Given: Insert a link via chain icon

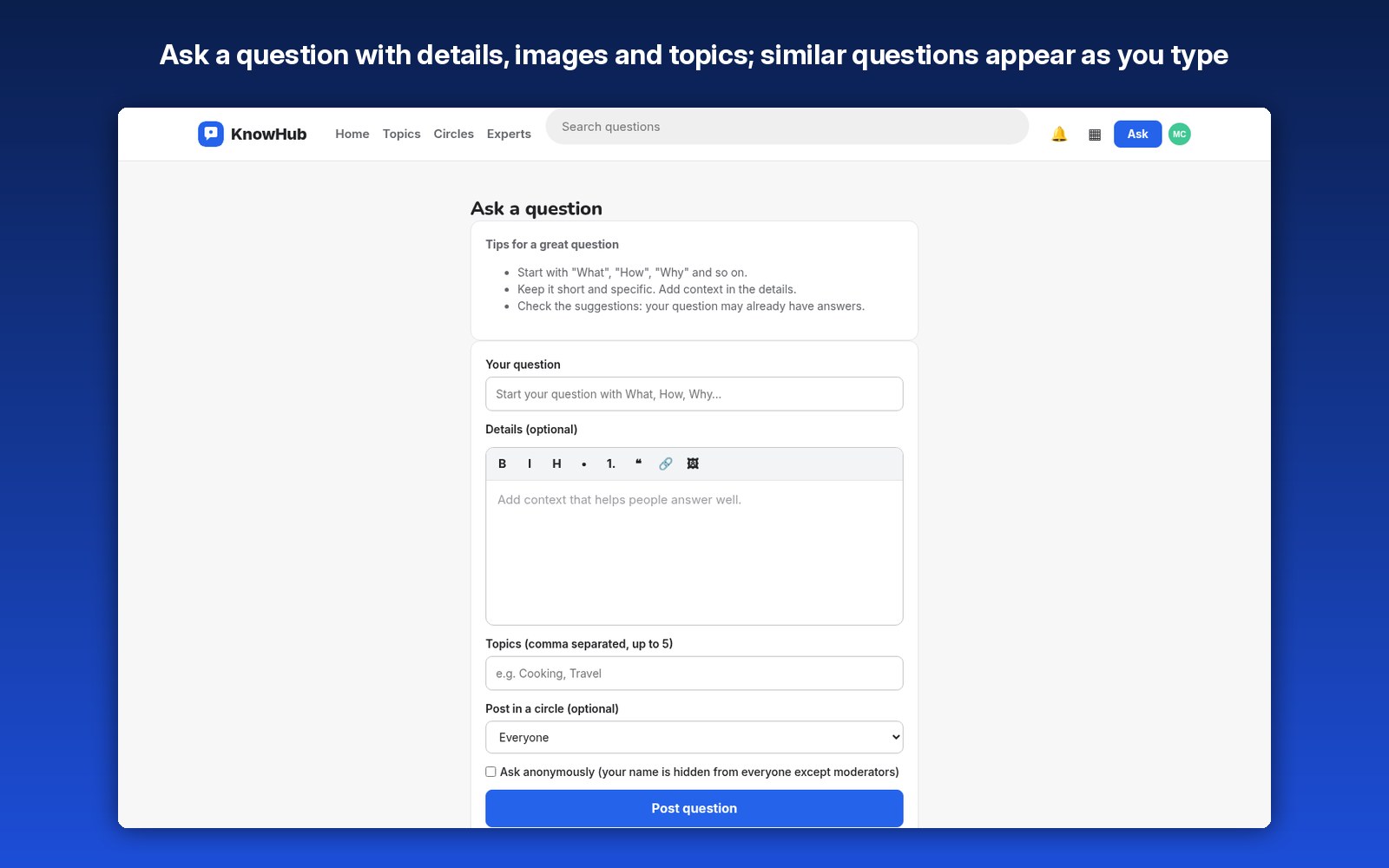Looking at the screenshot, I should [x=666, y=464].
